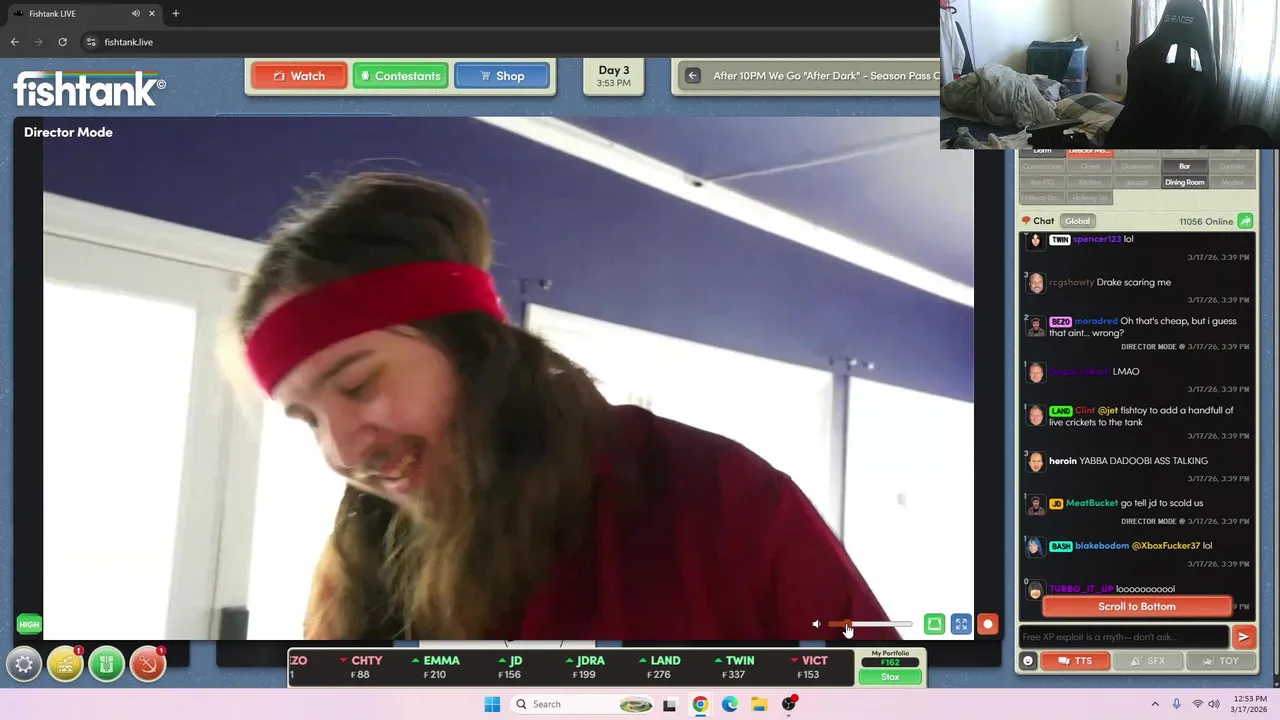Switch to the Bar camera
1280x720 pixels.
(x=1184, y=167)
